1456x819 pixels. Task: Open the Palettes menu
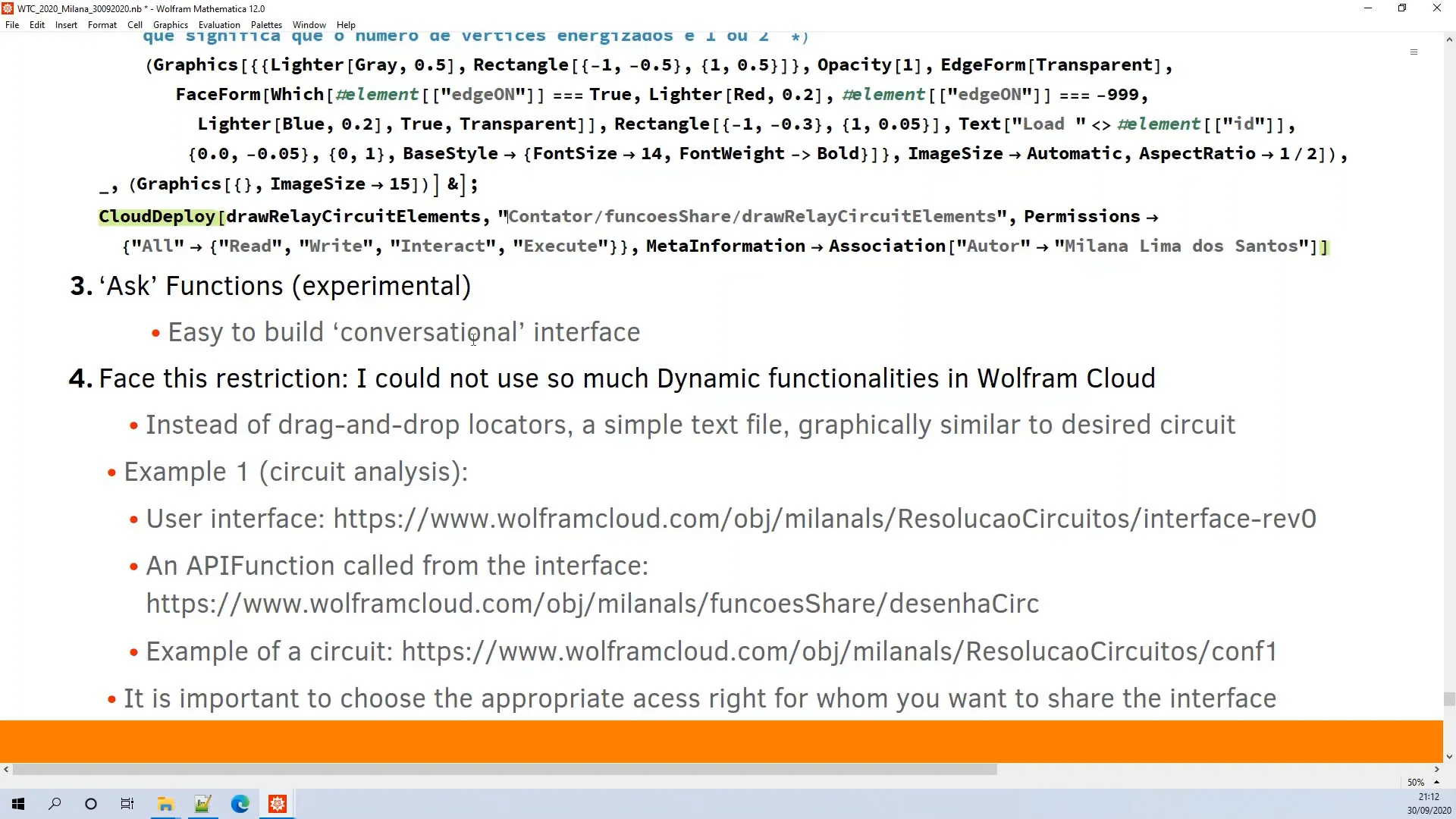[x=266, y=25]
